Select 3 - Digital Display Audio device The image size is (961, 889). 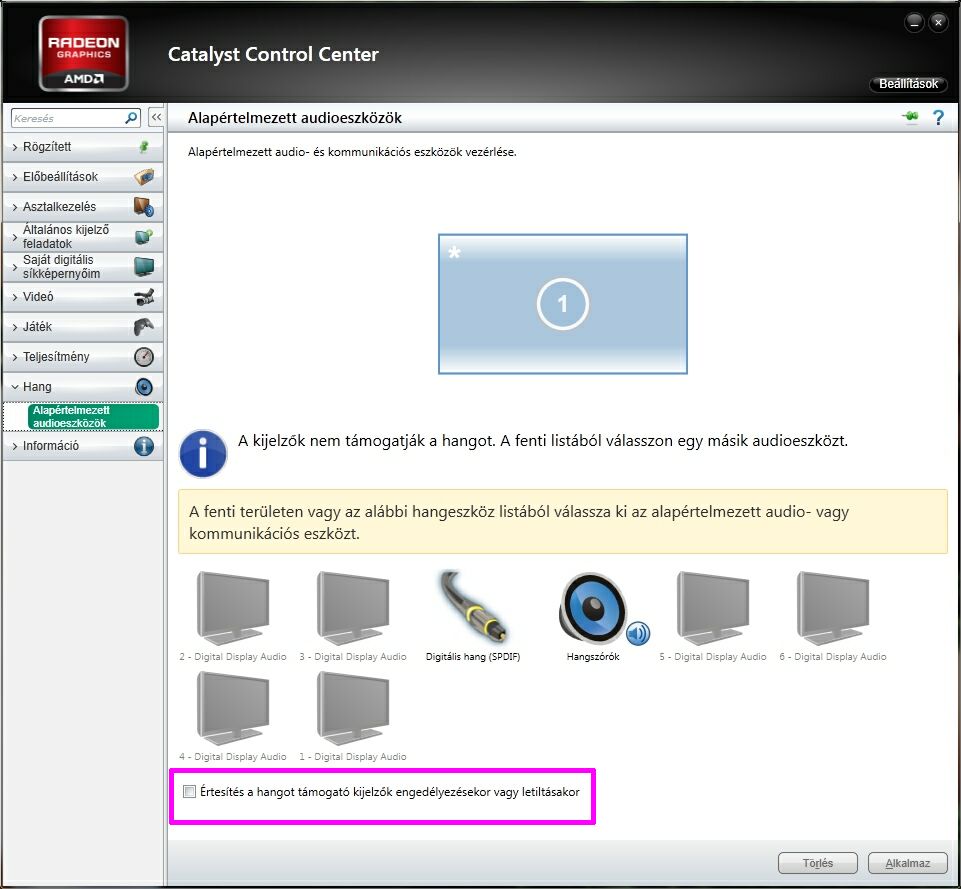click(353, 616)
